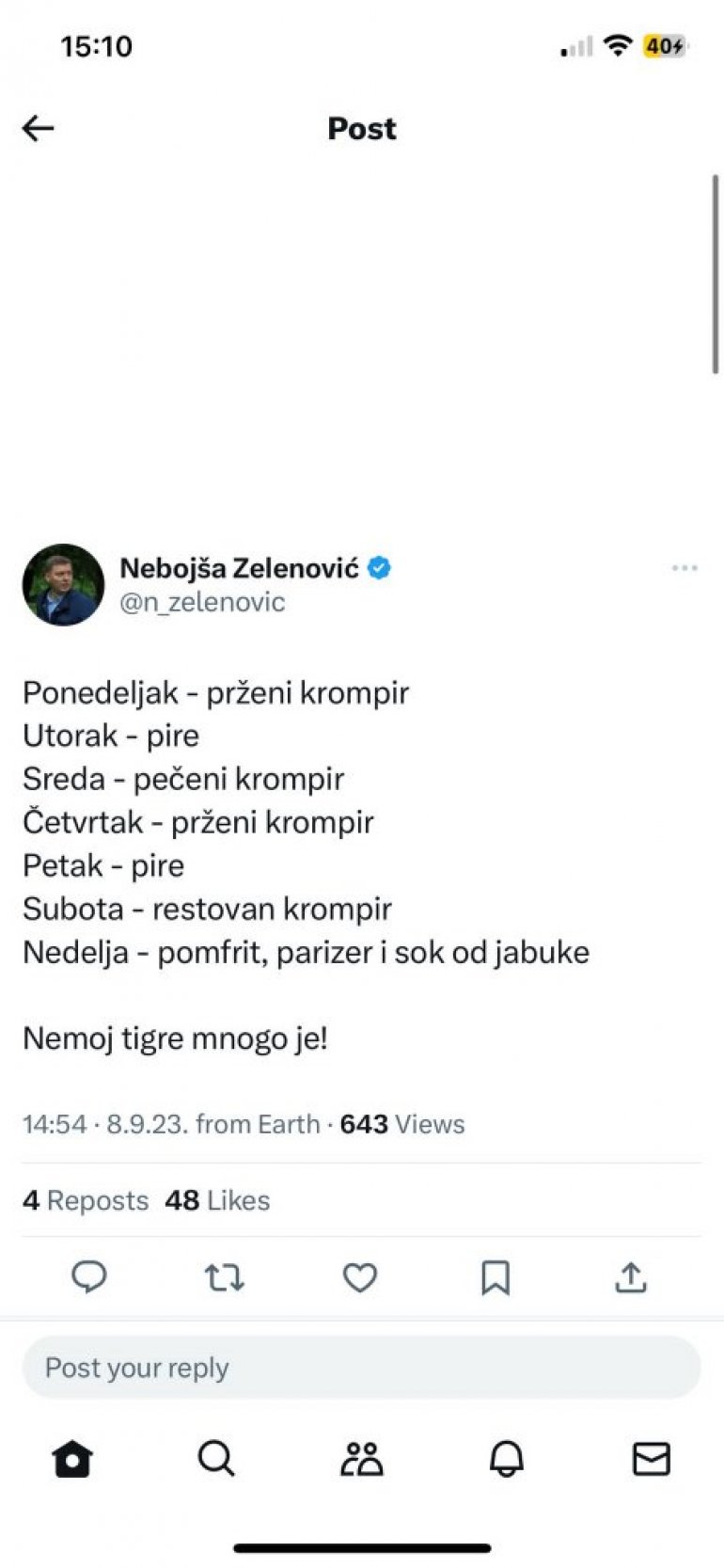View the 4 Reposts list
Viewport: 724px width, 1568px height.
(86, 1200)
